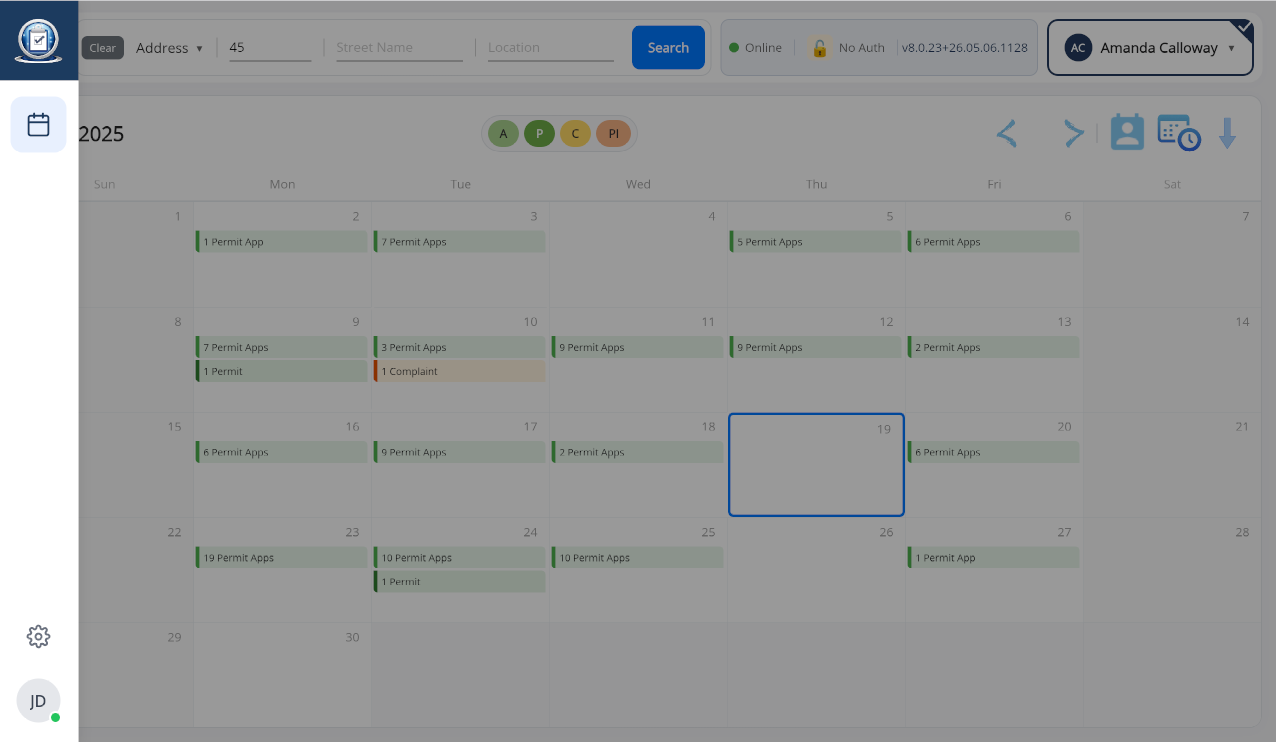Select the highlighted day 19 cell
Image resolution: width=1276 pixels, height=742 pixels.
816,465
